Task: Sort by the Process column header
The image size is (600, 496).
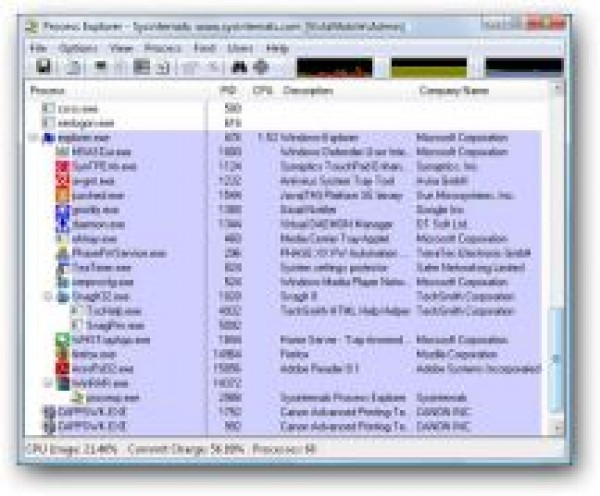Action: pyautogui.click(x=117, y=91)
